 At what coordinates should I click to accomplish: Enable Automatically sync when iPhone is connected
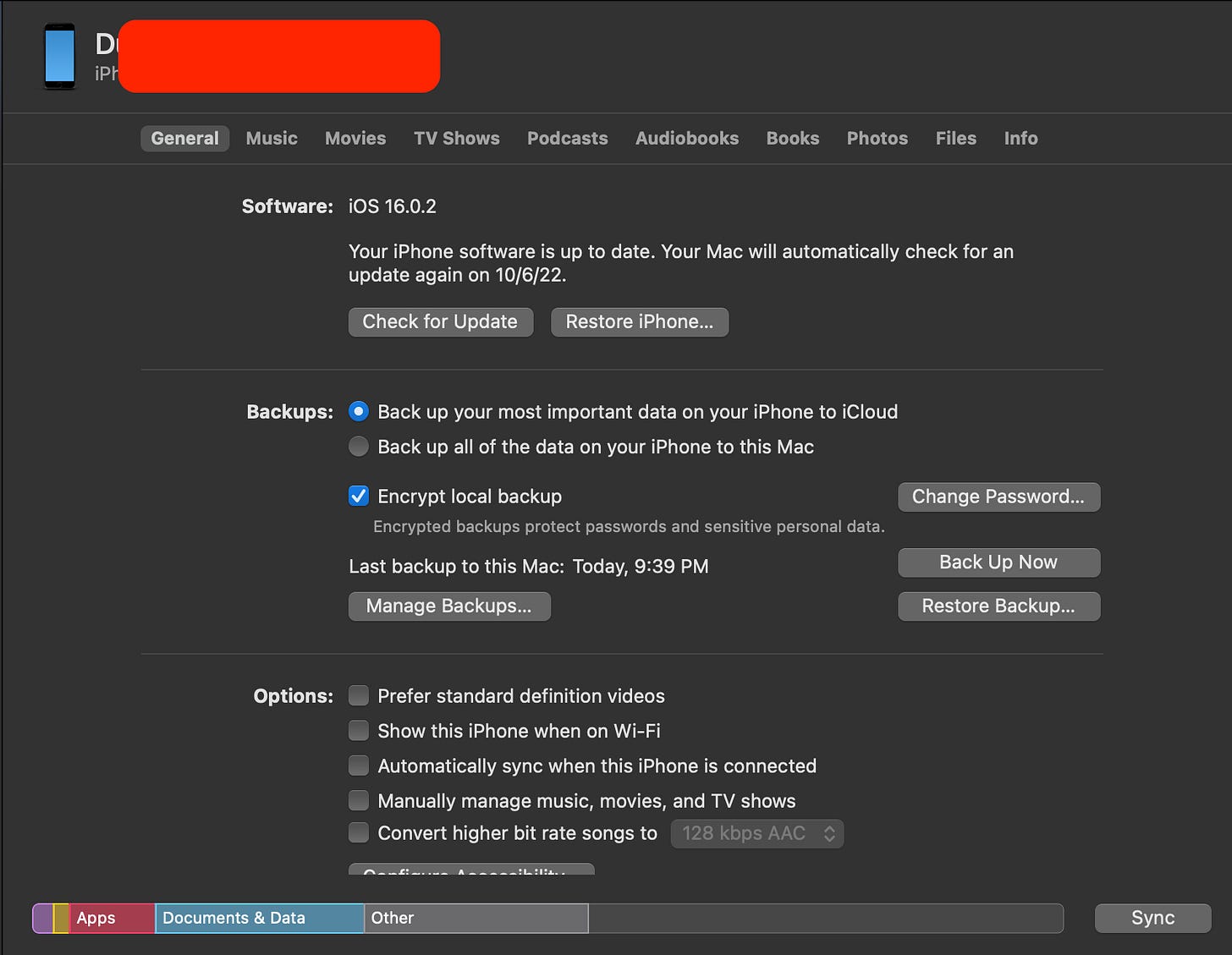coord(359,766)
